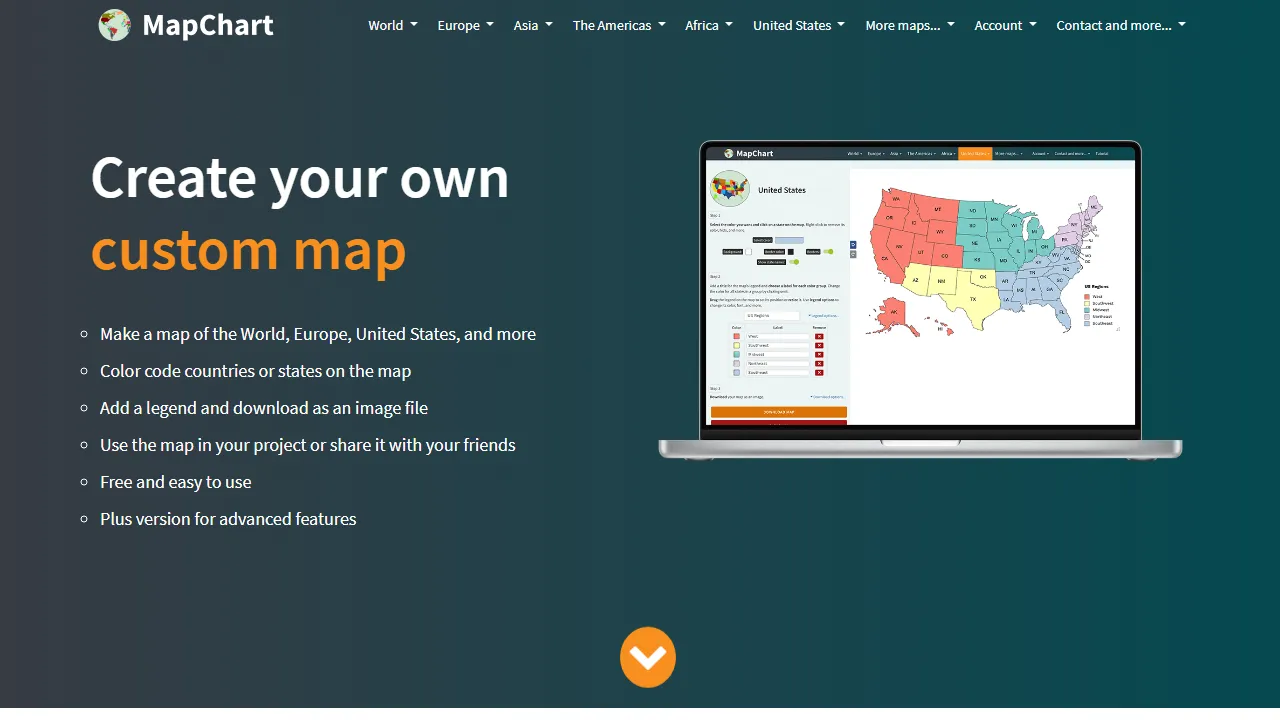The image size is (1280, 720).
Task: Click the orange DOWNLOAD MAP button in preview
Action: click(777, 413)
